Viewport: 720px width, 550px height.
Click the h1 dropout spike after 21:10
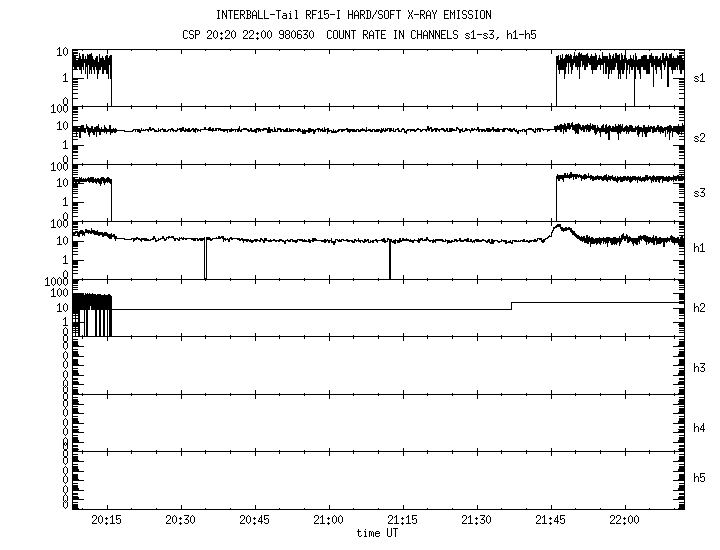click(x=390, y=260)
